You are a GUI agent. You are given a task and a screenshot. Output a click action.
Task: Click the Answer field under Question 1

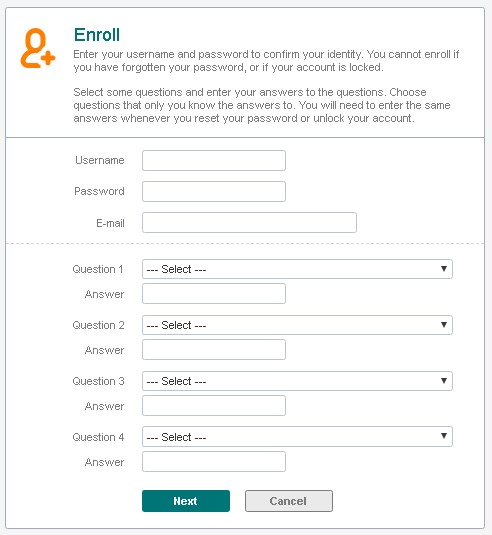(x=214, y=293)
